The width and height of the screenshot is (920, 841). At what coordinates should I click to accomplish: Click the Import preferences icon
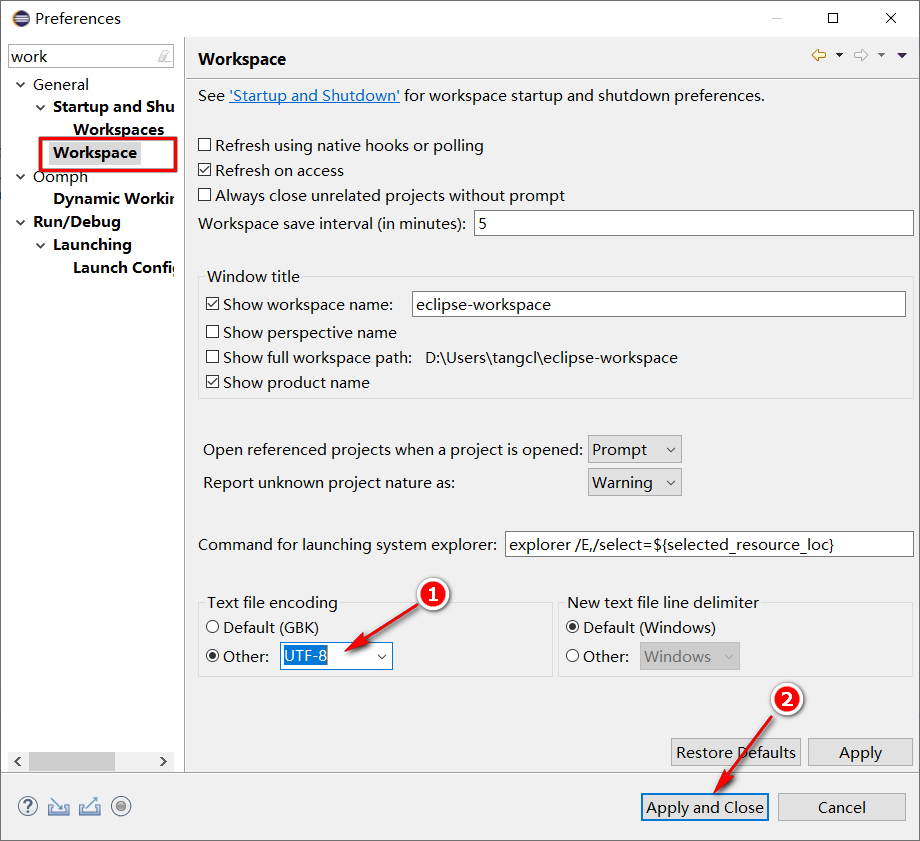pyautogui.click(x=59, y=806)
